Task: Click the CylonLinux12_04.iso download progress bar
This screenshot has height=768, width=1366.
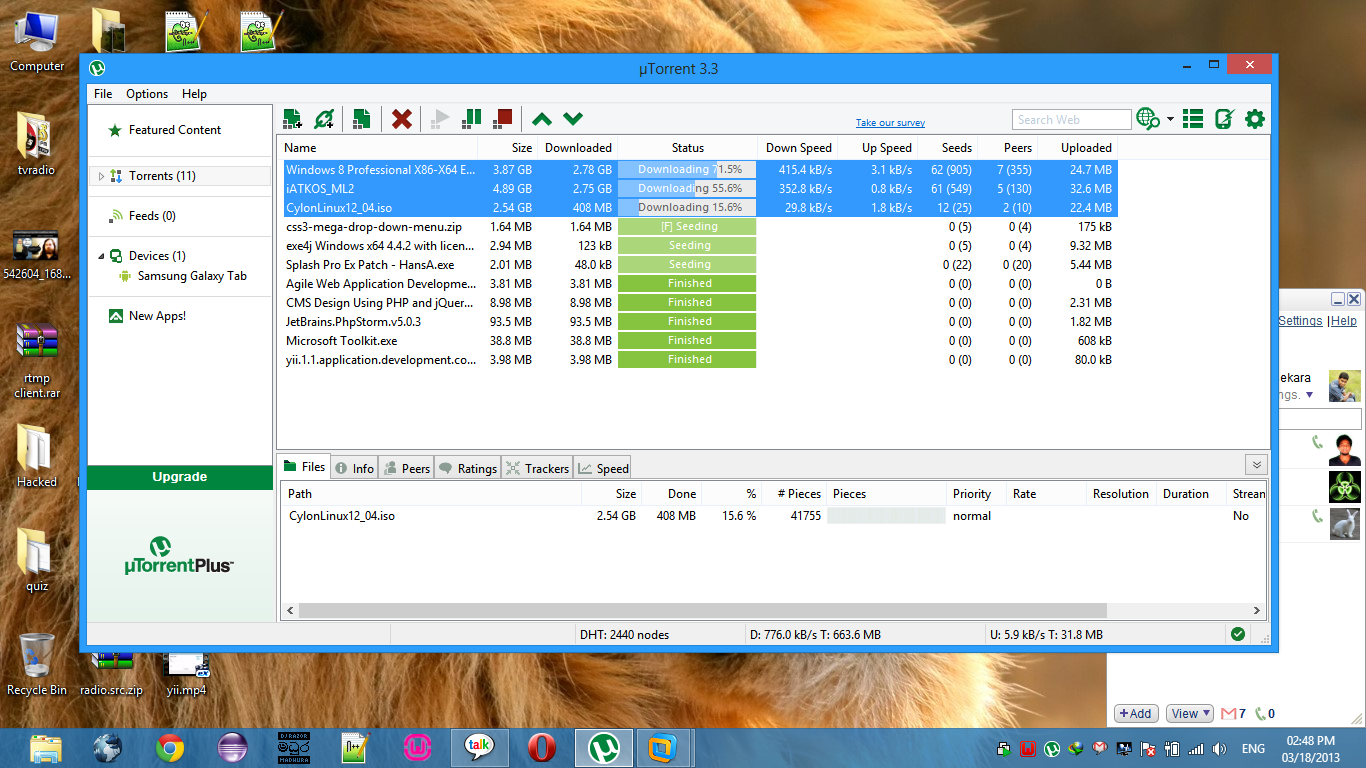Action: [687, 208]
